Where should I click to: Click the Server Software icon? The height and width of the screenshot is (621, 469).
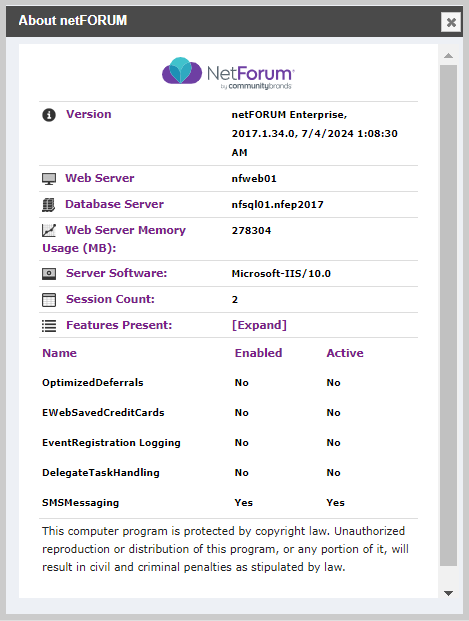[x=49, y=274]
